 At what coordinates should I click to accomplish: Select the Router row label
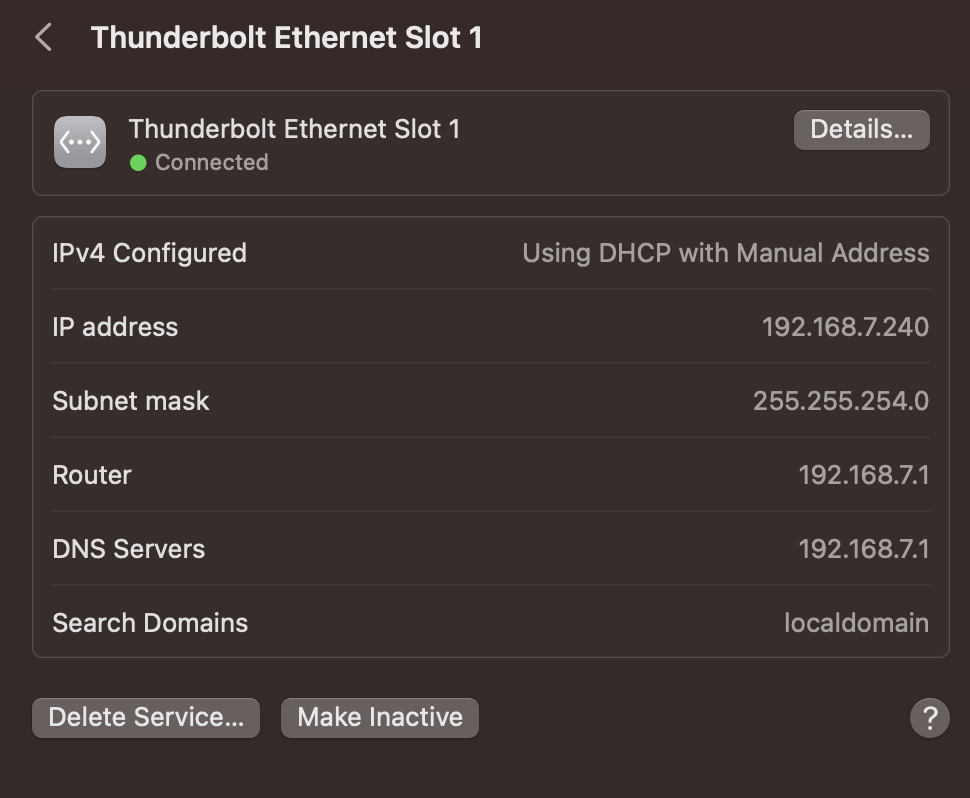(x=92, y=475)
